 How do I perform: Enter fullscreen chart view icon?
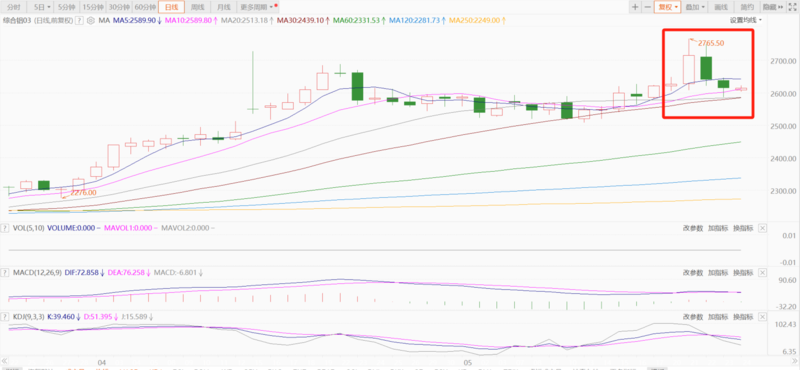point(793,7)
